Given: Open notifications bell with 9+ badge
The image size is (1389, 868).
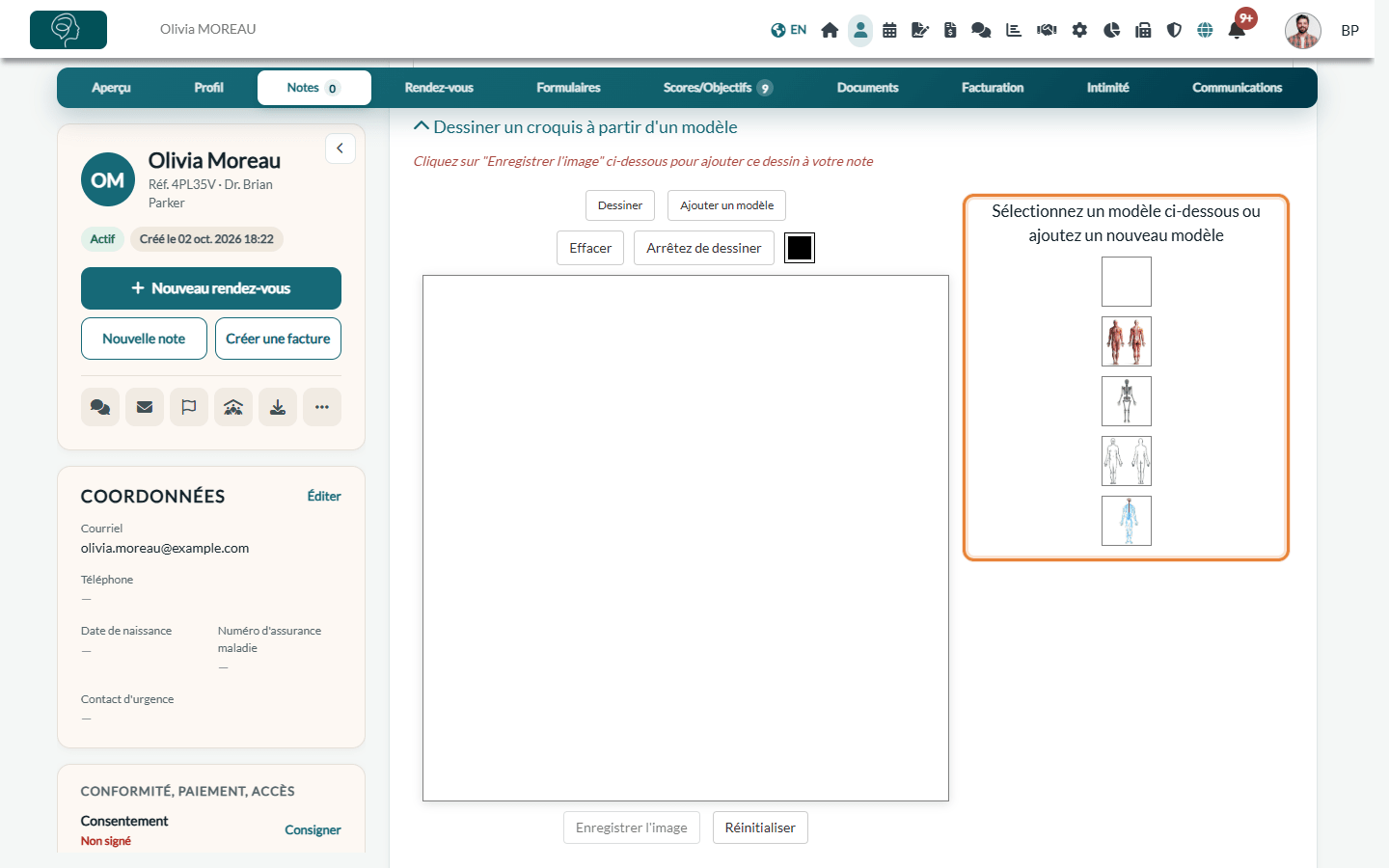Looking at the screenshot, I should (1237, 30).
